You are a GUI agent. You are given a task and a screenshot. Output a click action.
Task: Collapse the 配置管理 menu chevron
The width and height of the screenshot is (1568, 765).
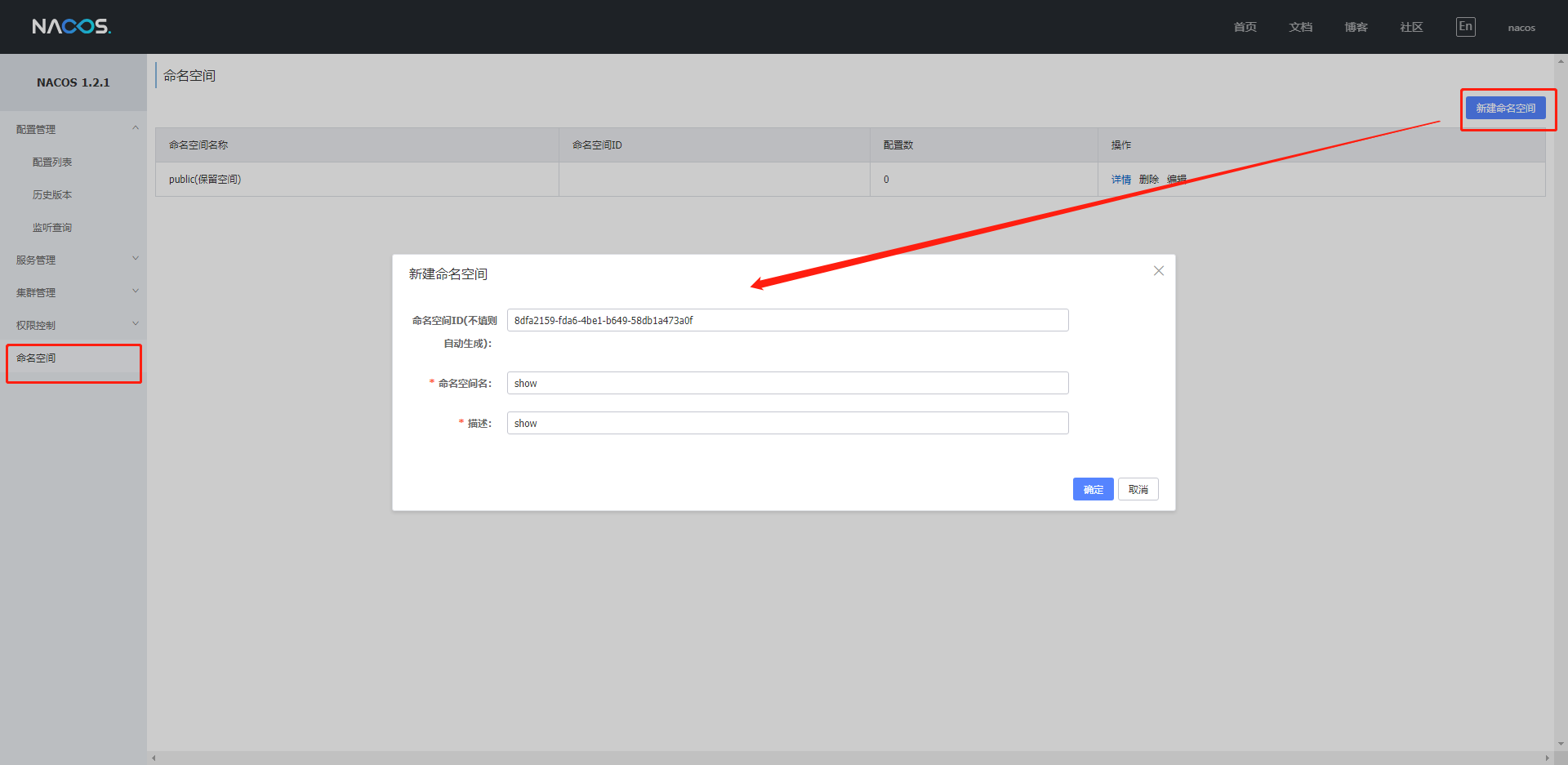[x=136, y=128]
